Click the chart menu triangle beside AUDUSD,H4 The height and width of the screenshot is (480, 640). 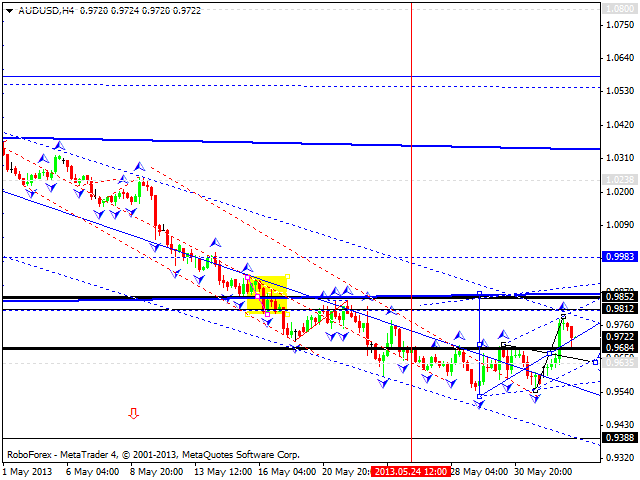9,11
